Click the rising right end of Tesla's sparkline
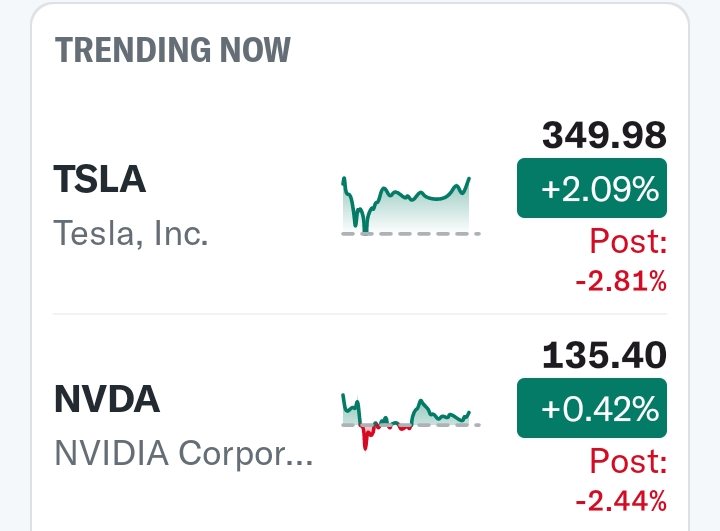The image size is (720, 531). click(x=466, y=183)
